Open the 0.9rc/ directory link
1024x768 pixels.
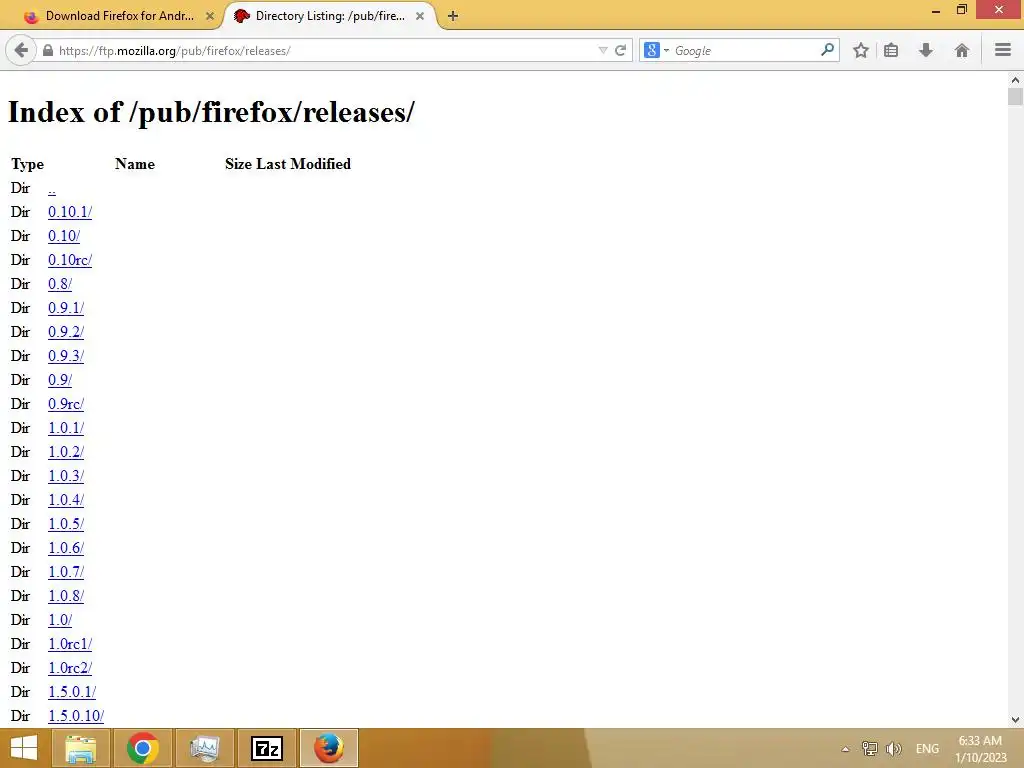pos(66,404)
